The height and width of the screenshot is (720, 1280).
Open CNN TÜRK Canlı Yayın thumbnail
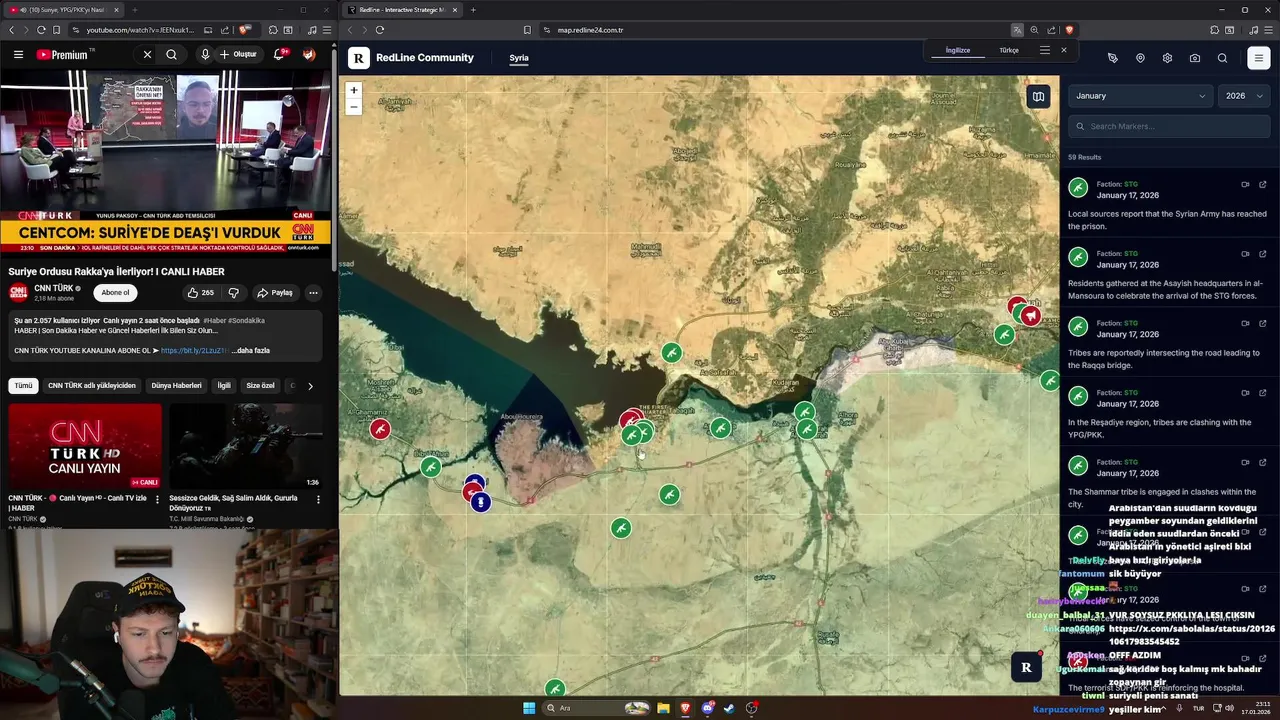85,446
